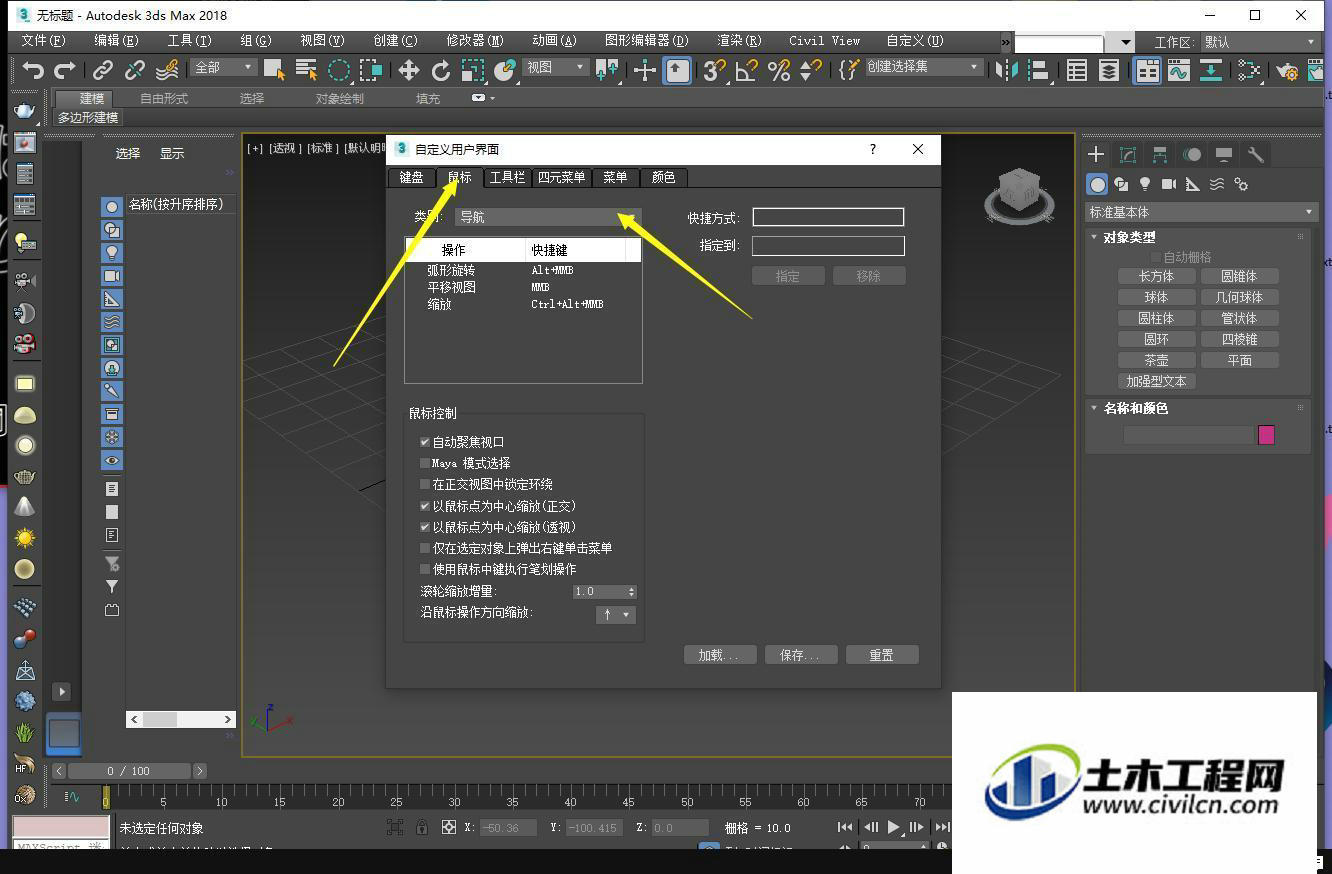
Task: Open the 渲染(R) menu
Action: pos(739,41)
